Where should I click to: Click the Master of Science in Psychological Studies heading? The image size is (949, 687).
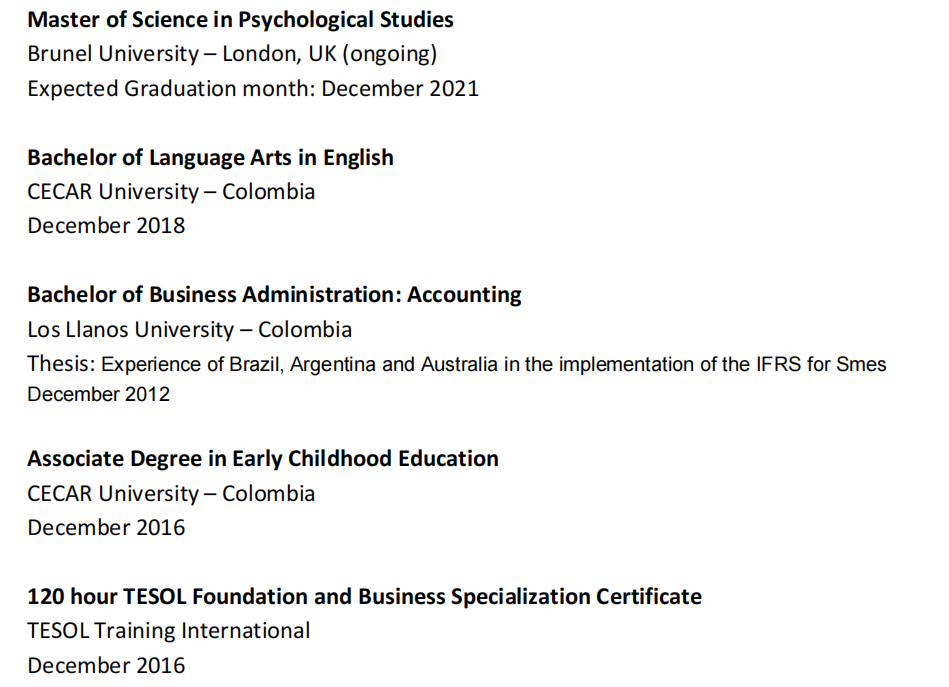(x=240, y=20)
